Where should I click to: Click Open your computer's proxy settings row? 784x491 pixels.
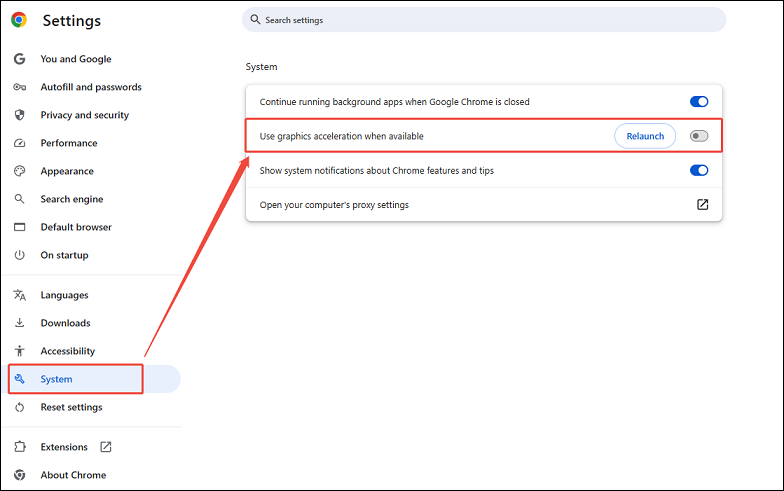(484, 204)
